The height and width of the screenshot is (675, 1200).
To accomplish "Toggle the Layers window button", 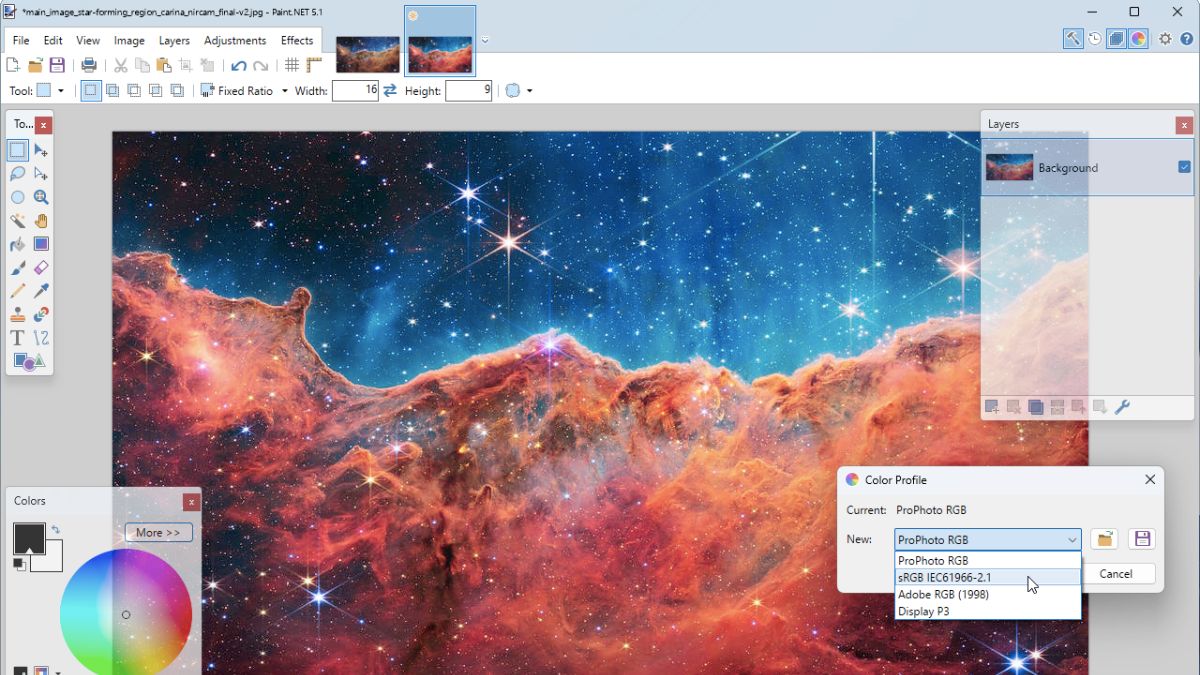I will 1116,39.
